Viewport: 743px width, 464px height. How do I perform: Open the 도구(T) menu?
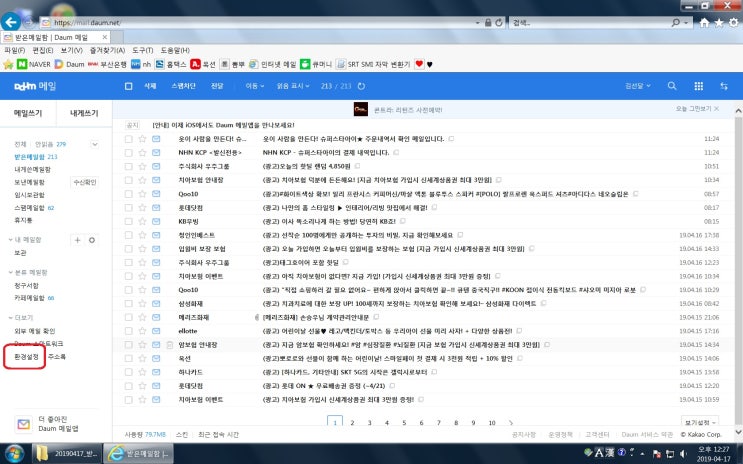pyautogui.click(x=143, y=50)
